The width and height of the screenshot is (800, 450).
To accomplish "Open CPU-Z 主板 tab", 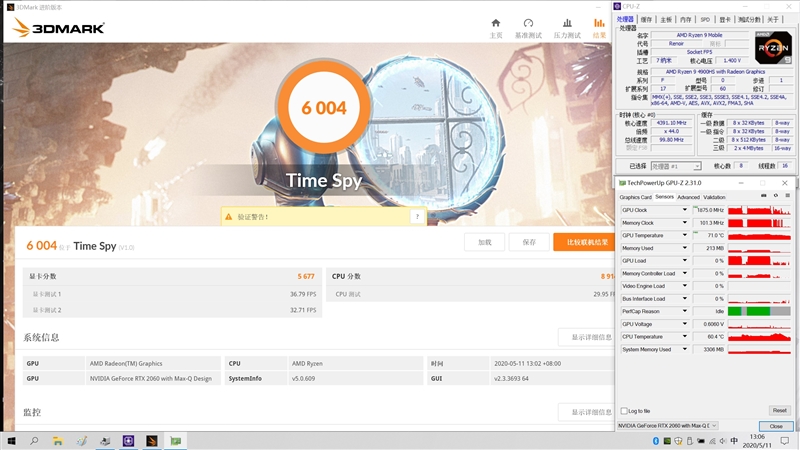I will tap(666, 19).
